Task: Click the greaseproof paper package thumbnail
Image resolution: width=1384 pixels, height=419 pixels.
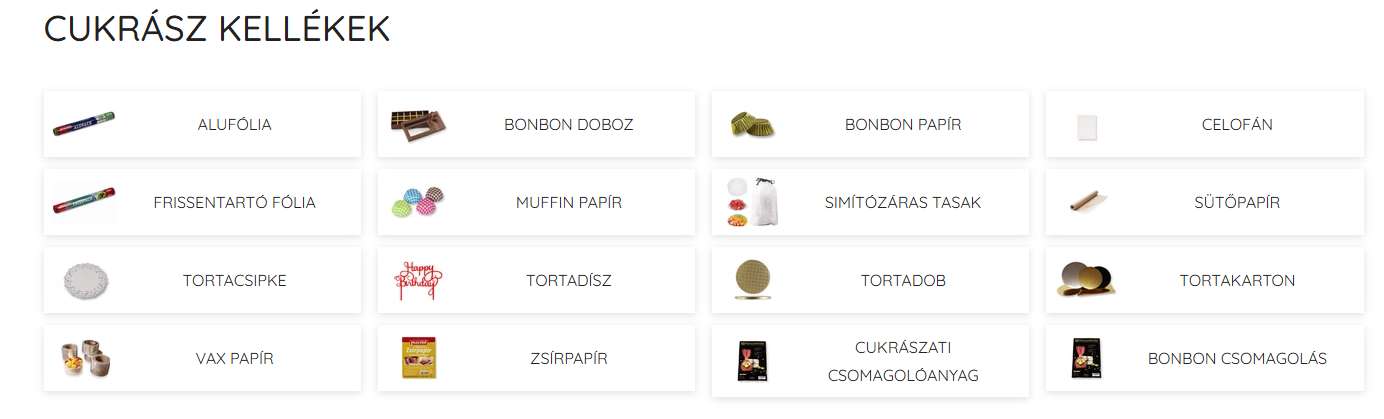Action: pos(418,358)
